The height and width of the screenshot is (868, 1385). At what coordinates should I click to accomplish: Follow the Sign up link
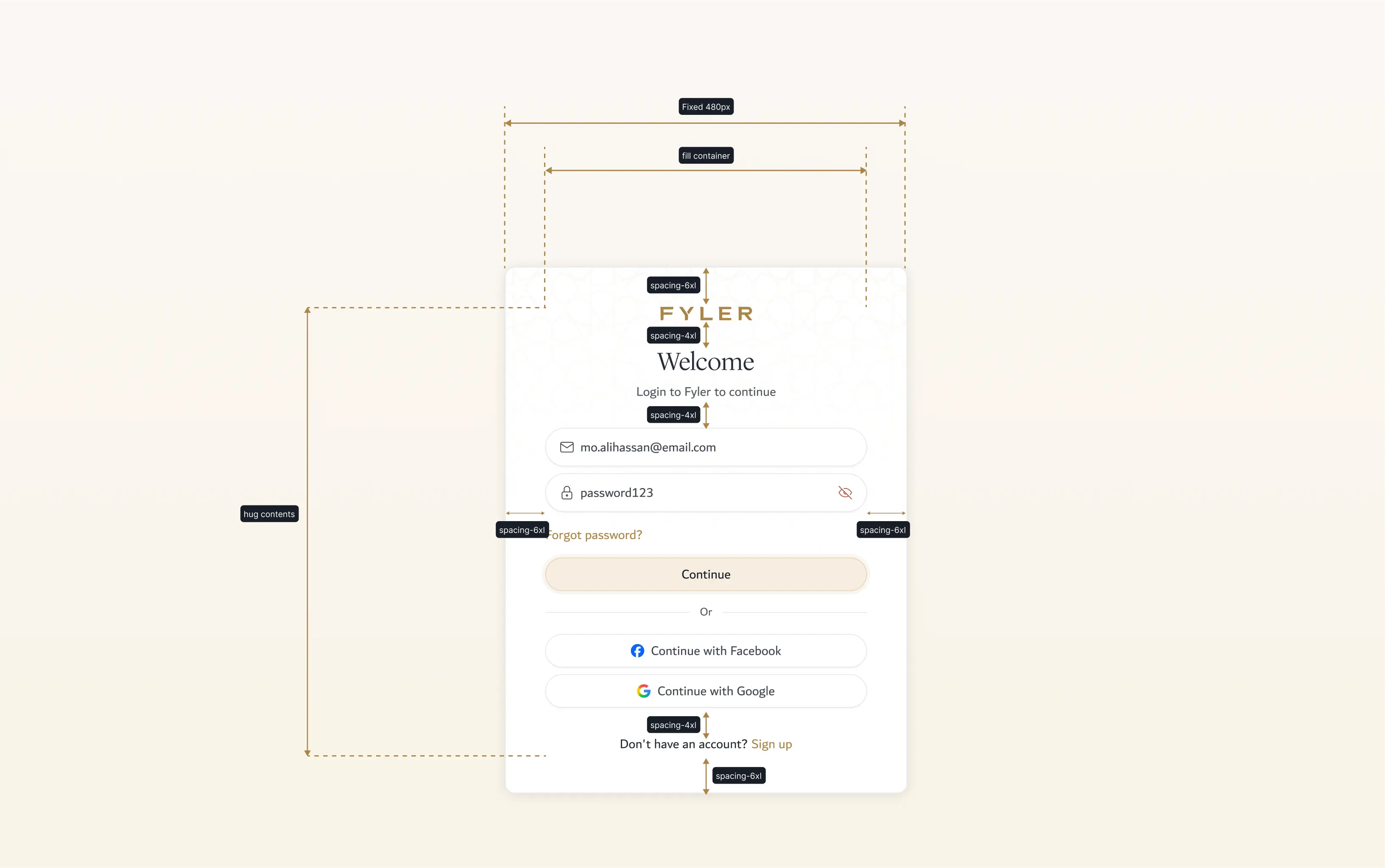(771, 745)
